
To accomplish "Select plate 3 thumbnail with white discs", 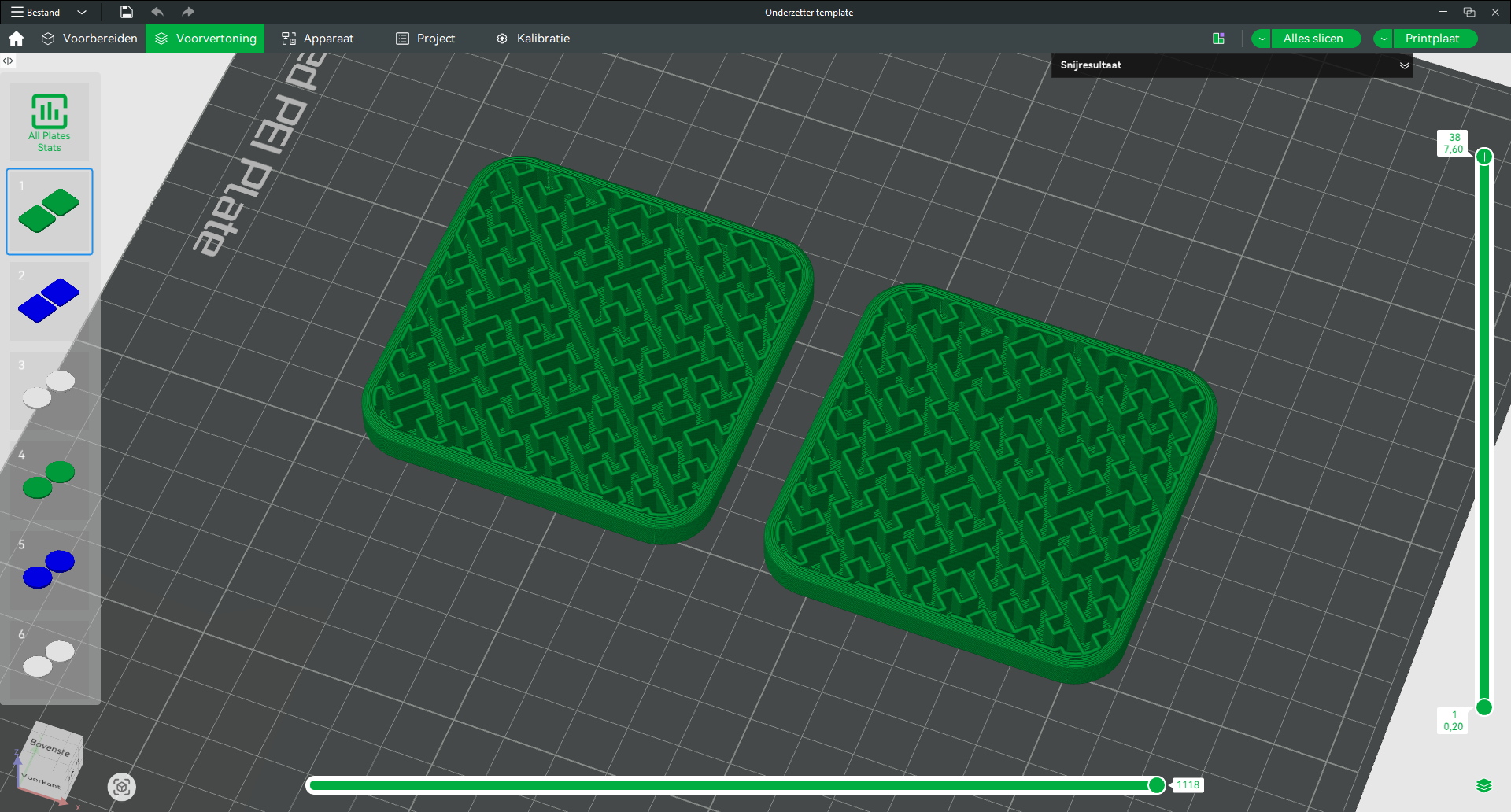I will 50,391.
